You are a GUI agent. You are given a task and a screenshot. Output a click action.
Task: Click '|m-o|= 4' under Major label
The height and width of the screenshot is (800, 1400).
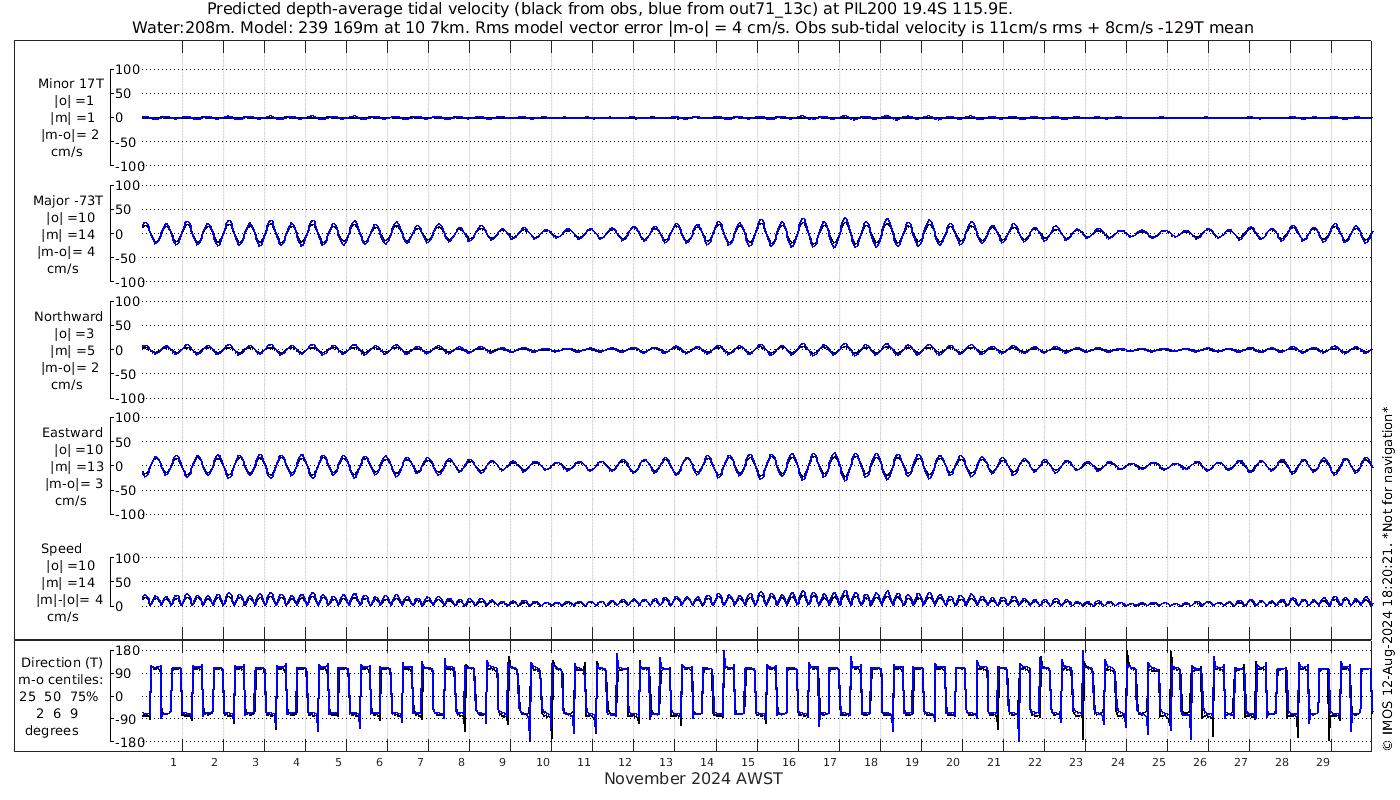coord(68,251)
